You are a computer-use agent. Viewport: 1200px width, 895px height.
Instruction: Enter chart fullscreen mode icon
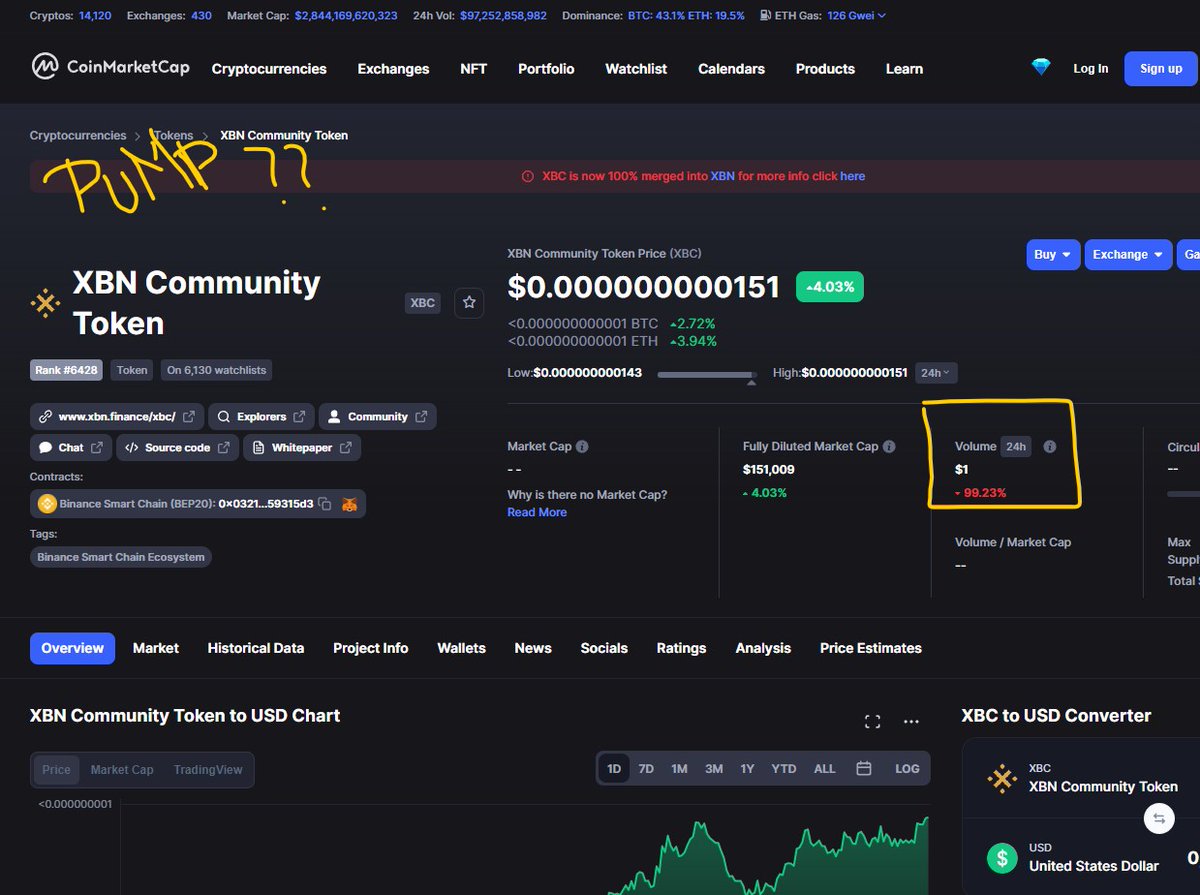click(x=872, y=721)
